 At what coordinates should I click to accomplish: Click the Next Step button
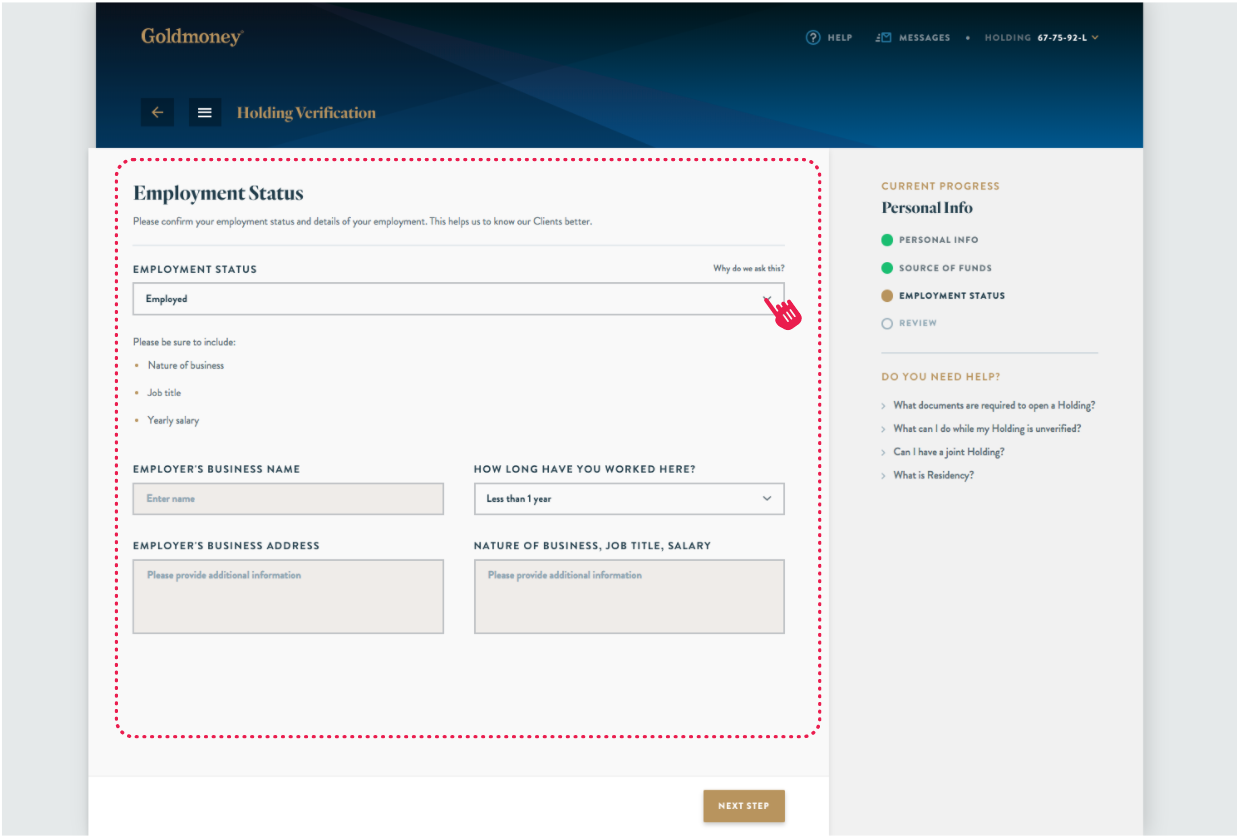click(x=744, y=806)
